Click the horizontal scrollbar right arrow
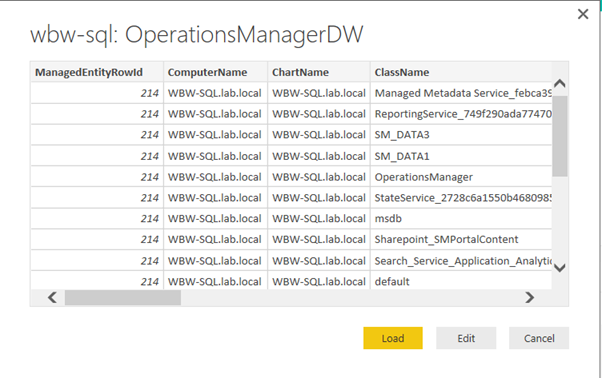This screenshot has height=378, width=602. [529, 297]
